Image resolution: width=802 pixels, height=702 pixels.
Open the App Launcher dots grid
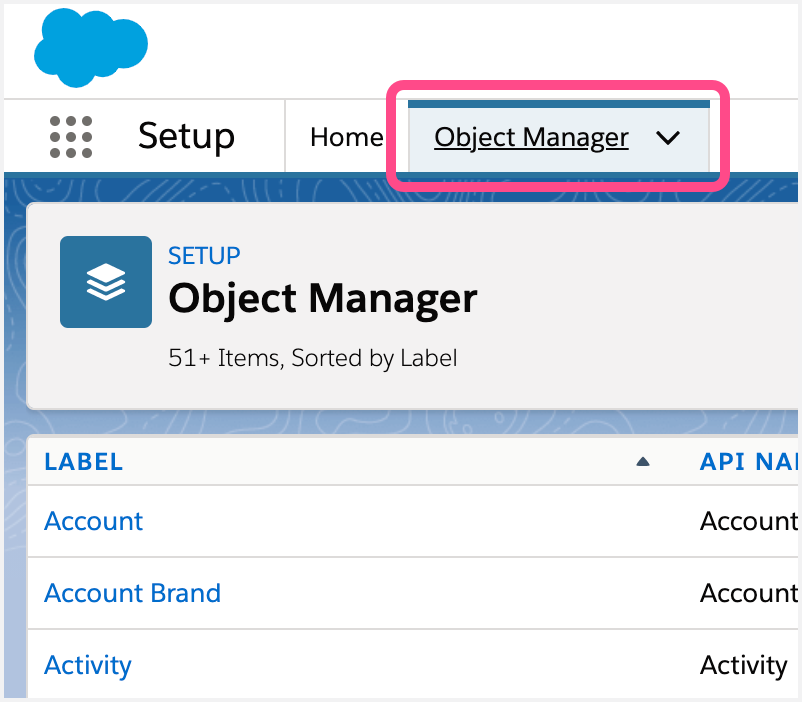(x=71, y=137)
